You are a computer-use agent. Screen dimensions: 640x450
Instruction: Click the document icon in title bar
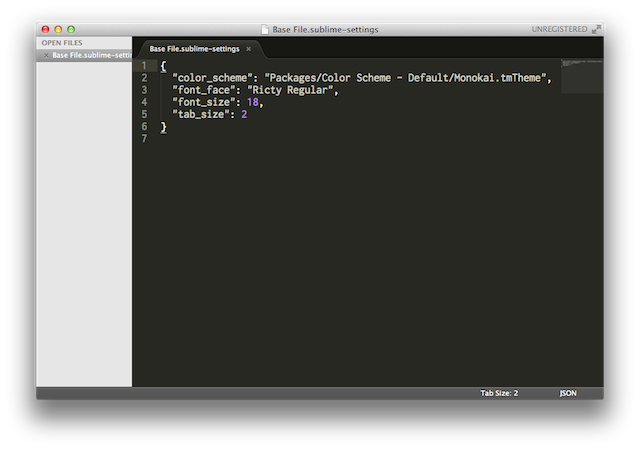tap(265, 30)
